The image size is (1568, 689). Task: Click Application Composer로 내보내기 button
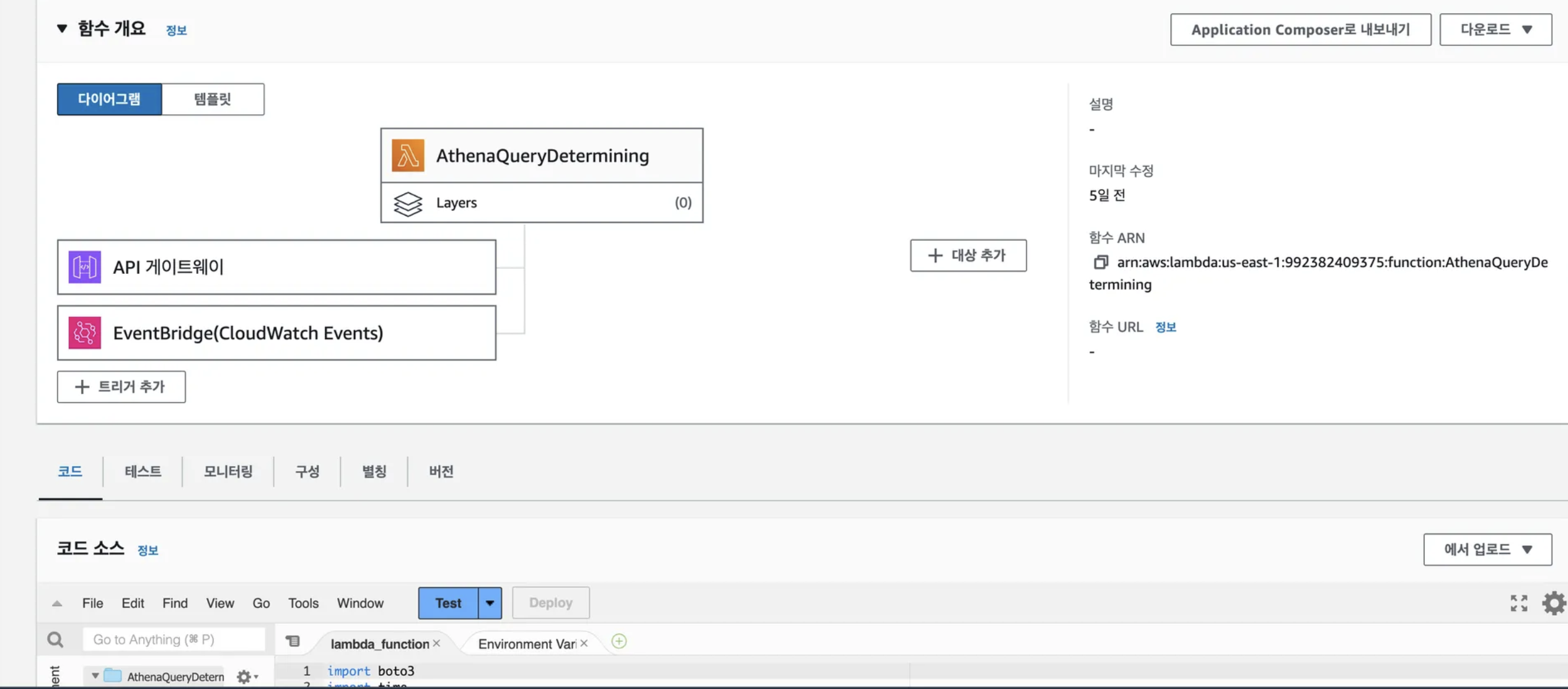pos(1300,29)
